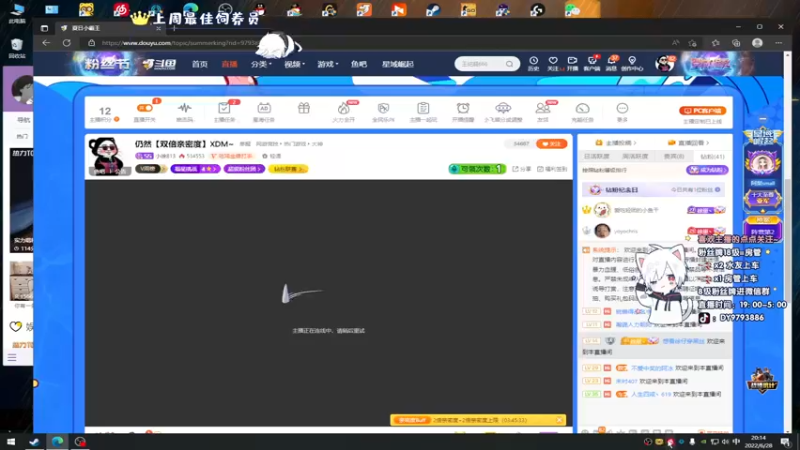The height and width of the screenshot is (450, 800).
Task: Open 鱼吧 in Douyu navigation
Action: 359,64
